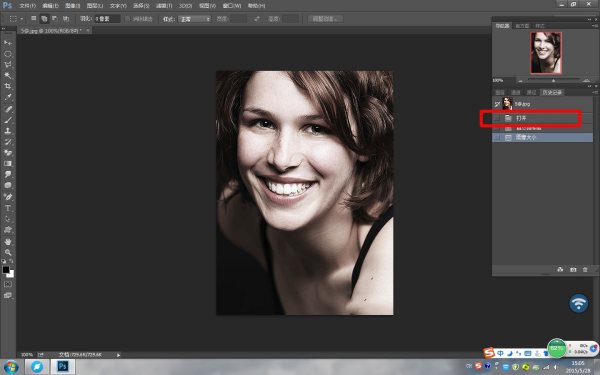Set history brush source on 5串.jpg snapshot
This screenshot has width=600, height=375.
pos(497,104)
